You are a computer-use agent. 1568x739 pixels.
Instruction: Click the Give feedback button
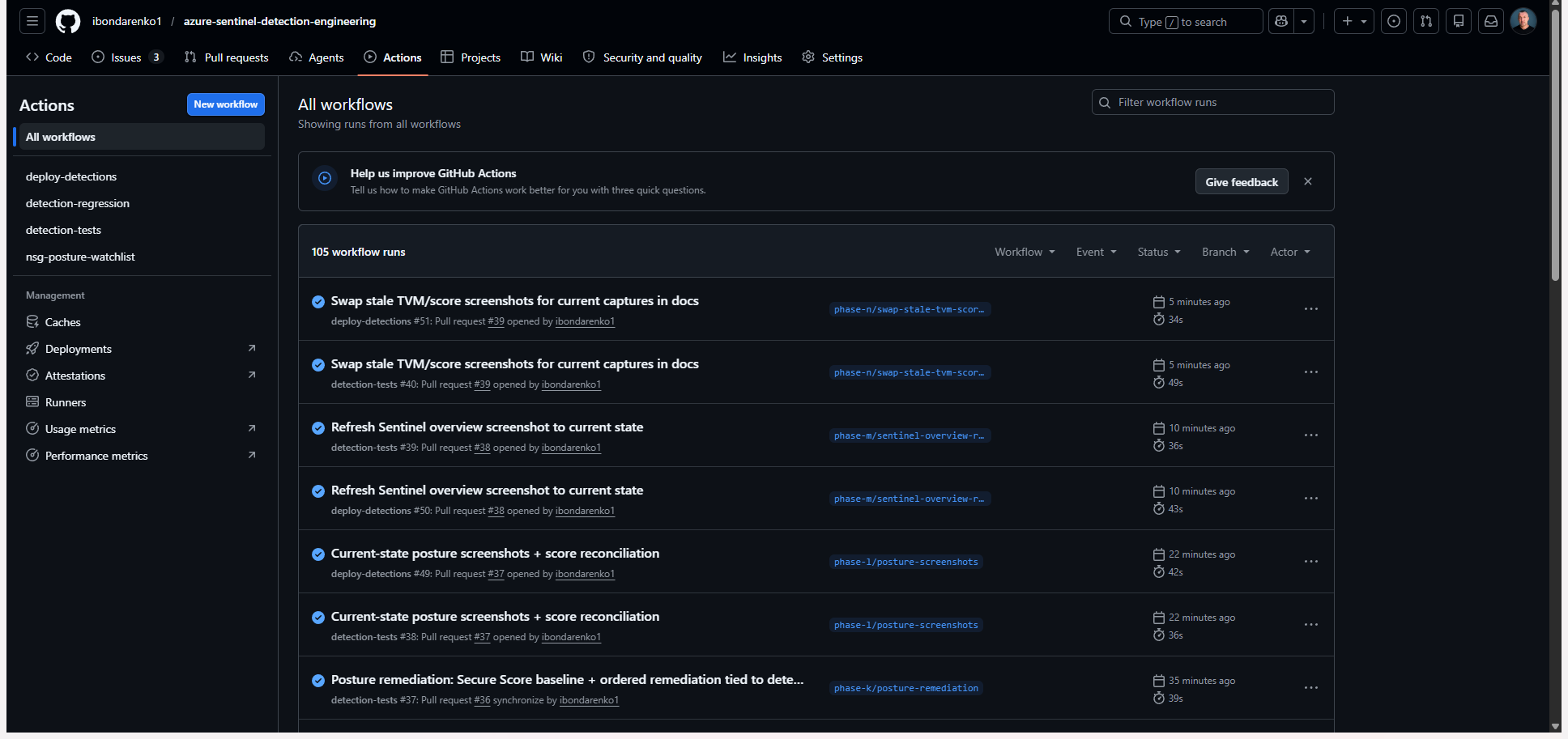click(x=1242, y=182)
